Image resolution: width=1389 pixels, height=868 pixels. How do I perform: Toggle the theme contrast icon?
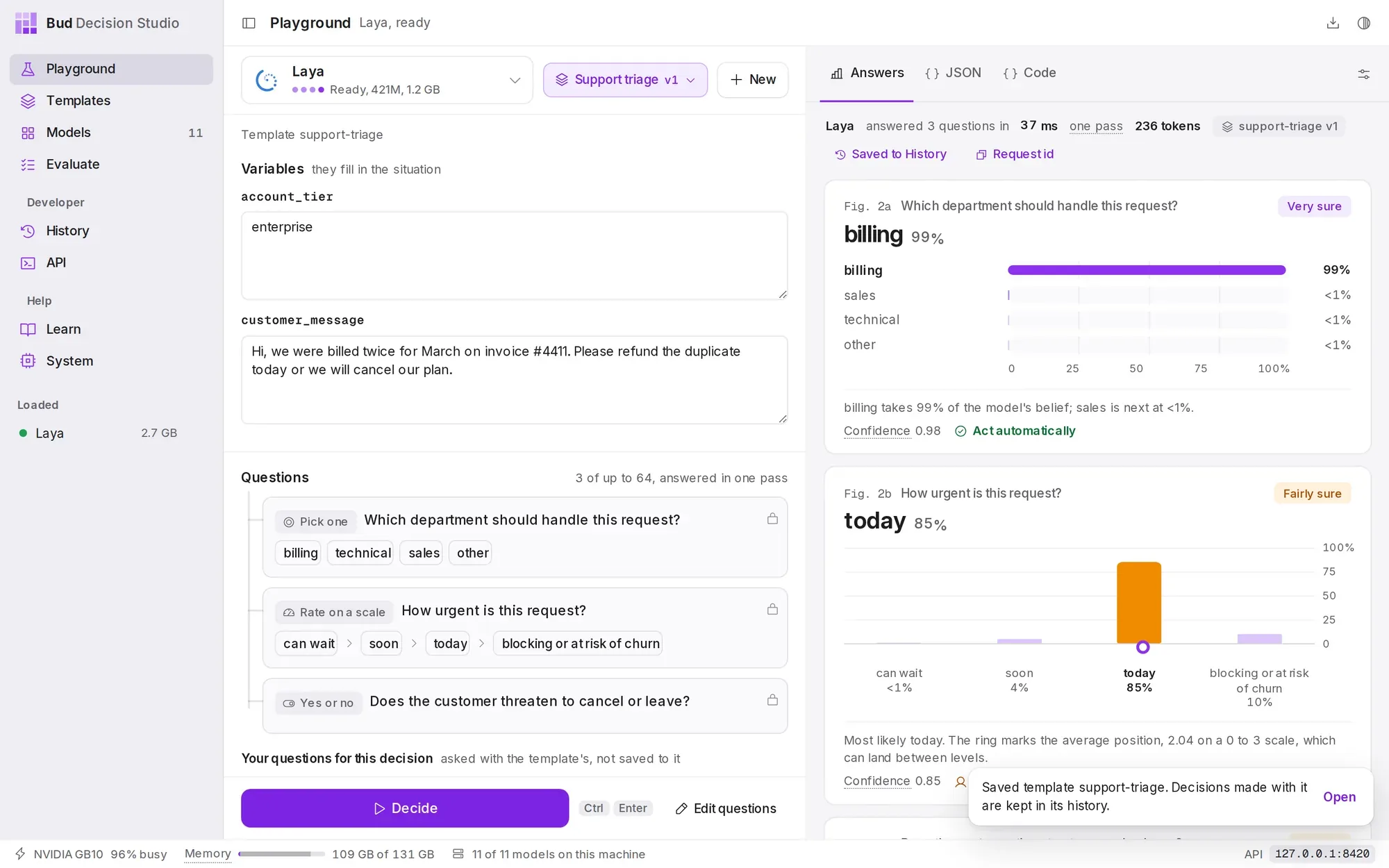click(x=1364, y=23)
